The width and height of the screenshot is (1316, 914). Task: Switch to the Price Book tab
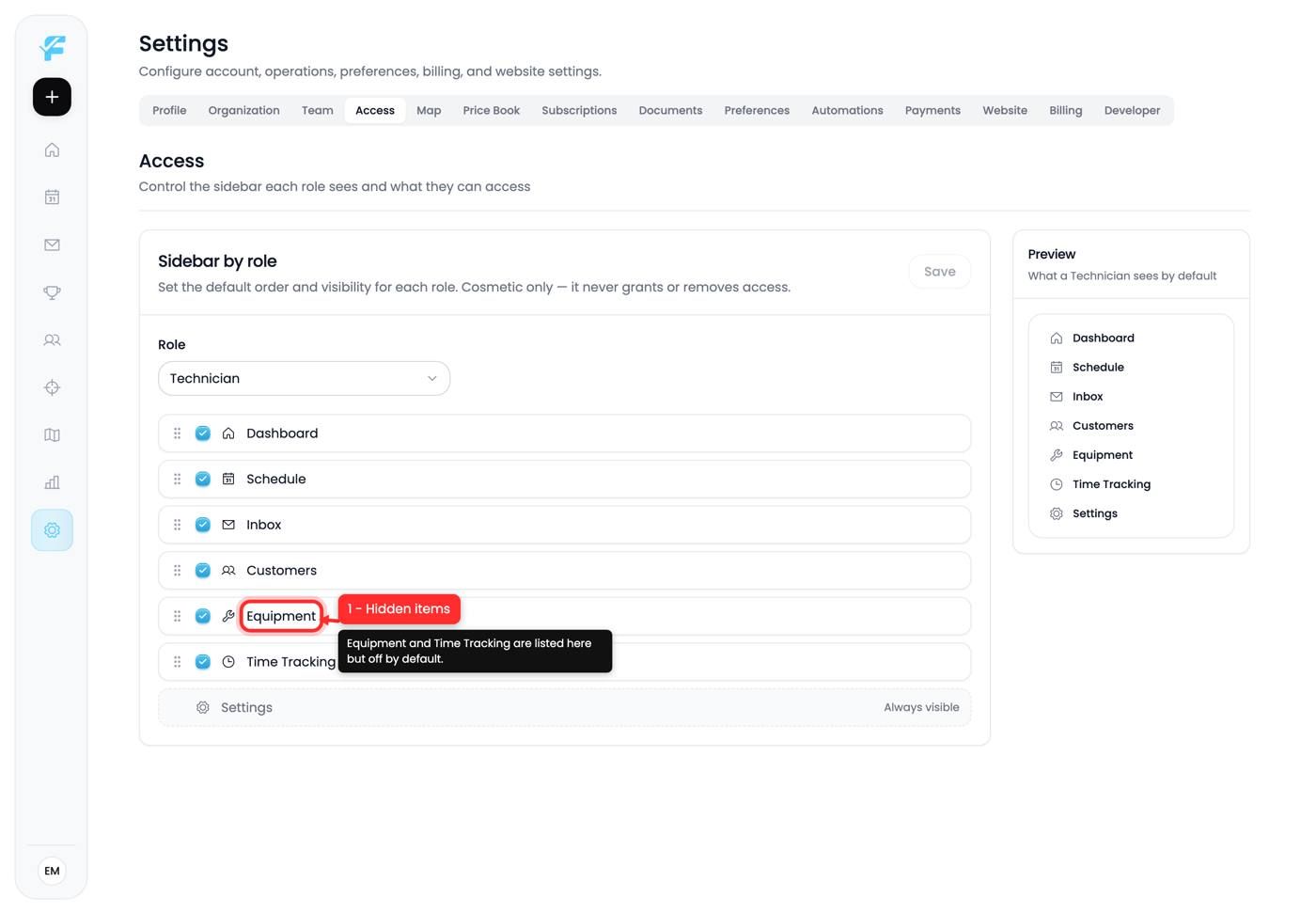[x=492, y=110]
